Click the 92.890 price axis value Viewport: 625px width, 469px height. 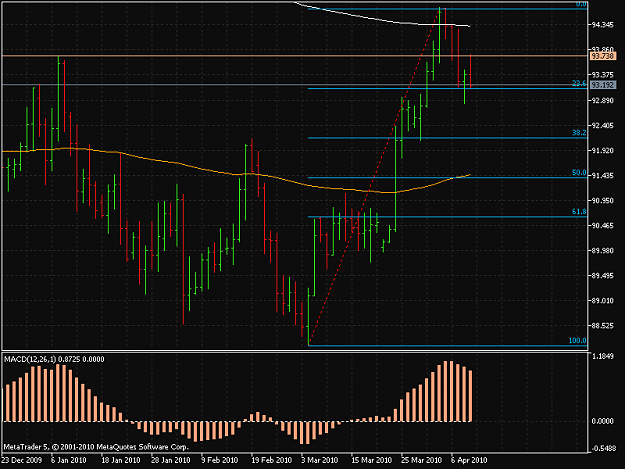pos(602,100)
